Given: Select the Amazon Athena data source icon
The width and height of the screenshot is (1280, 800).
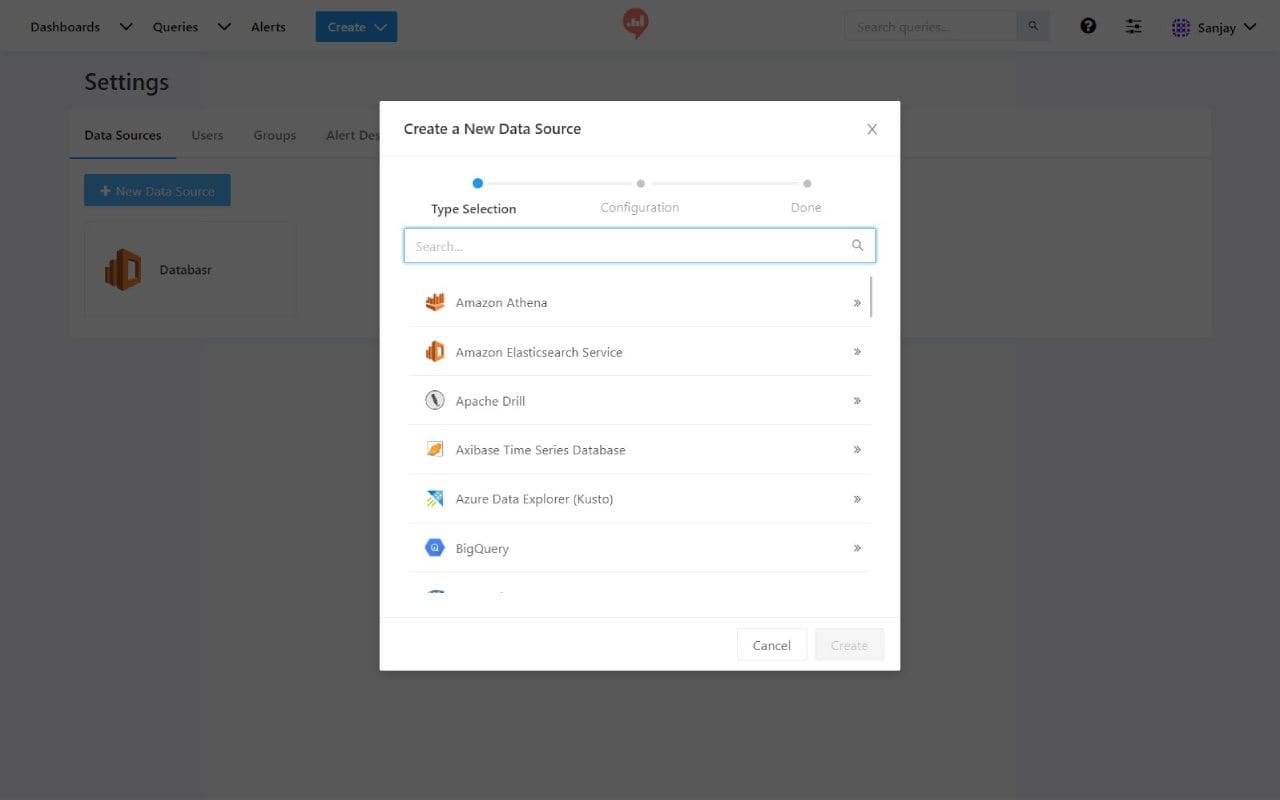Looking at the screenshot, I should [435, 301].
